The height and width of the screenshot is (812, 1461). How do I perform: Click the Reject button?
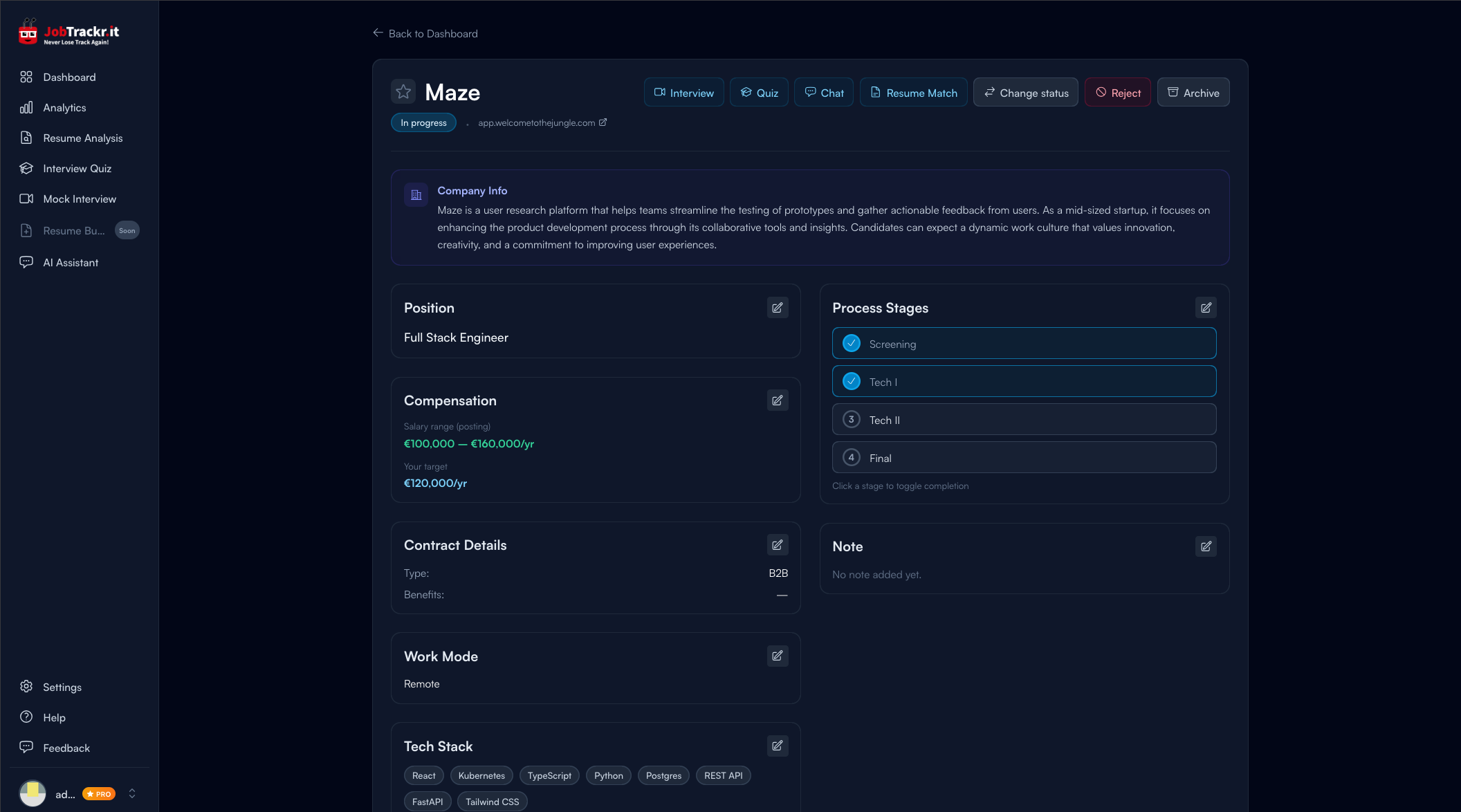point(1117,92)
